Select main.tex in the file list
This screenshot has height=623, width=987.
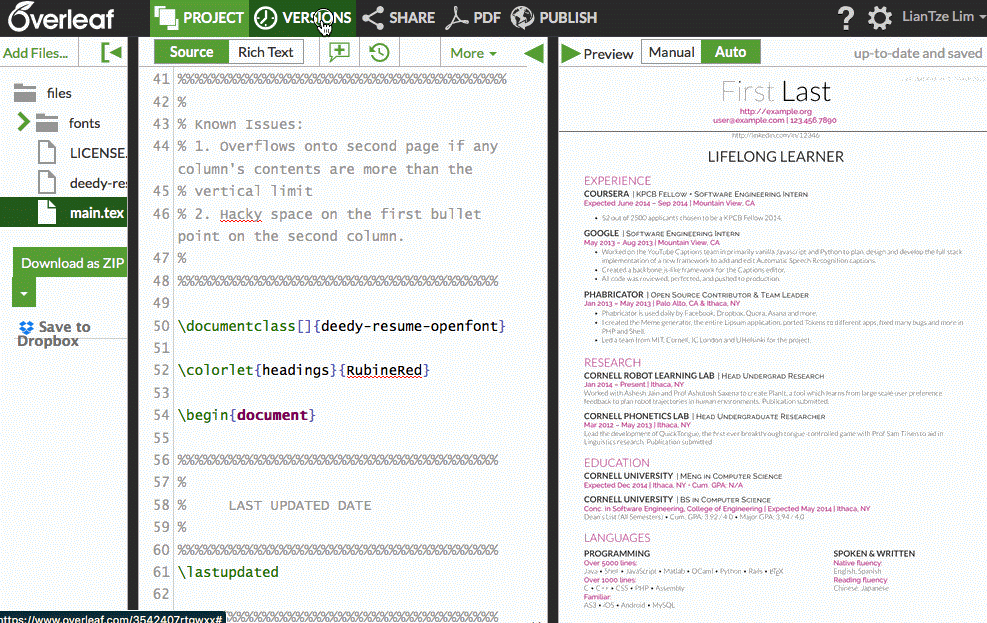tap(95, 212)
